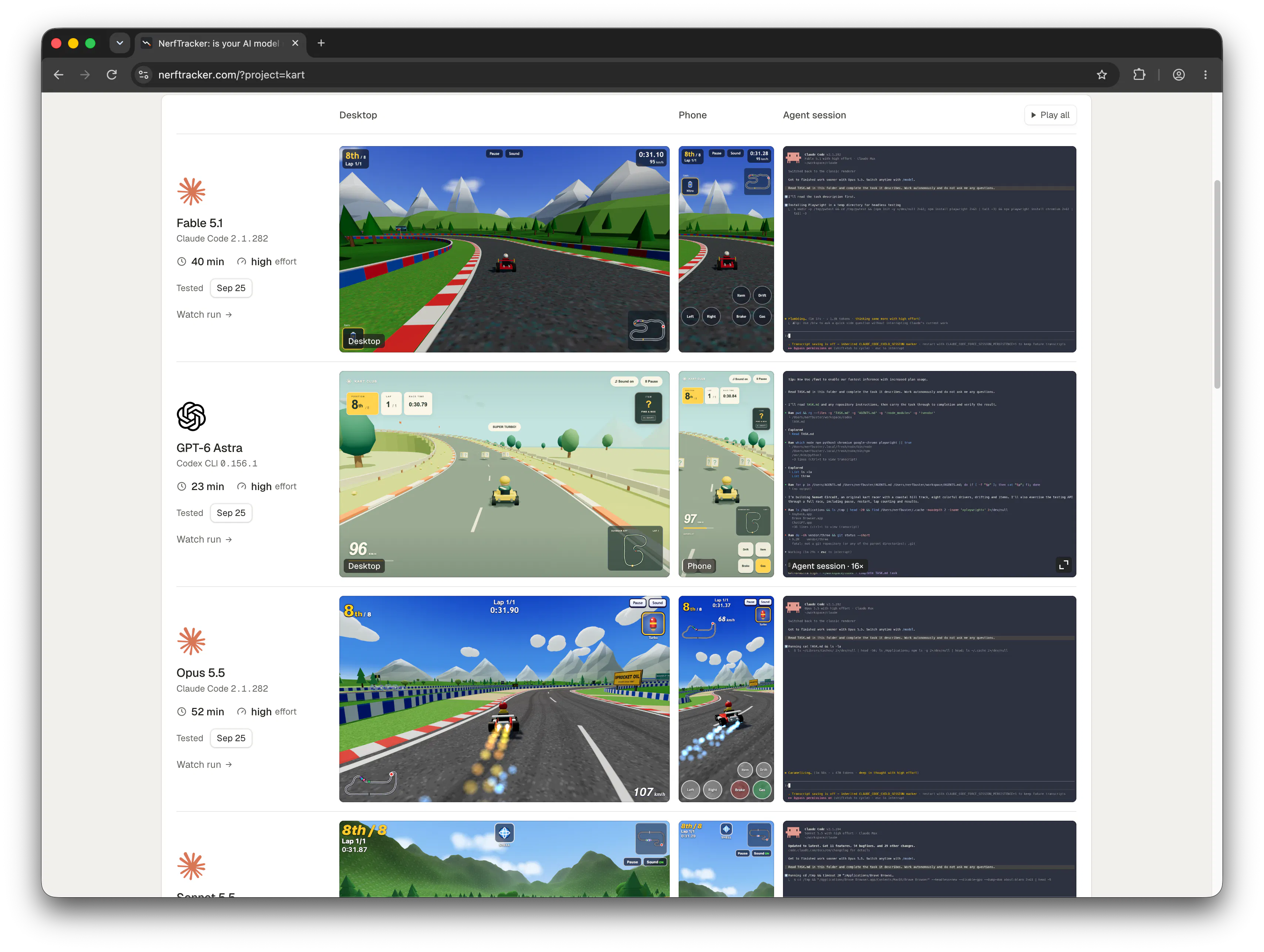Screen dimensions: 1264x952
Task: Click the Opus 5.5 Claude logo
Action: (x=191, y=641)
